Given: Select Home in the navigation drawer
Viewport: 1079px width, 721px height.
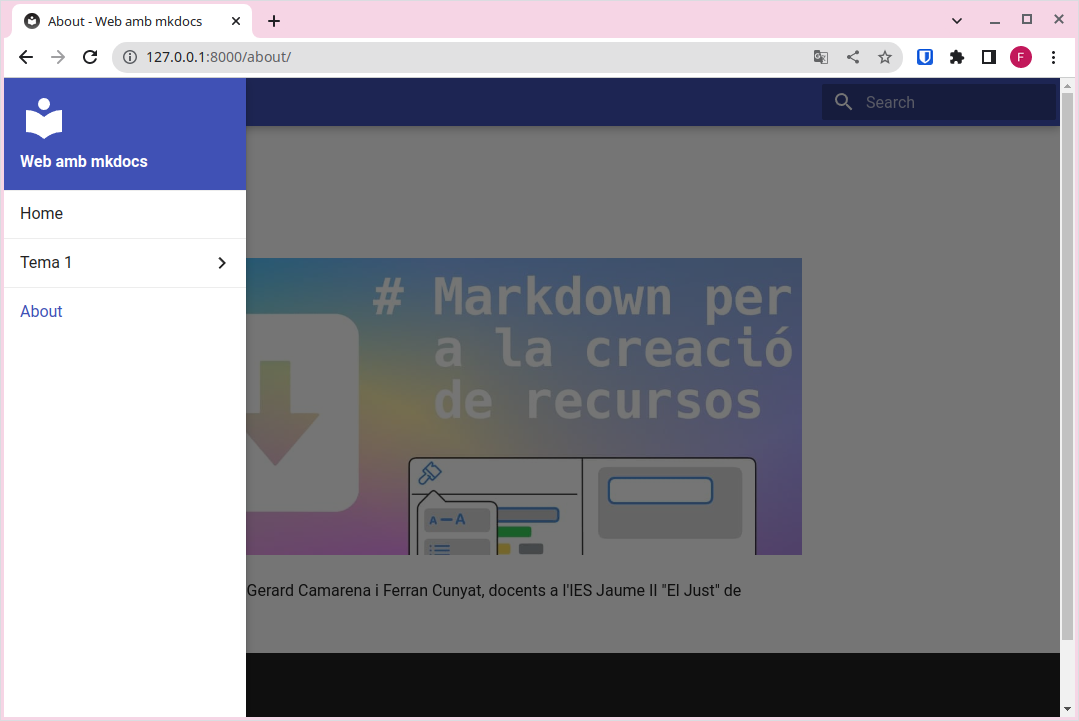Looking at the screenshot, I should pyautogui.click(x=42, y=214).
